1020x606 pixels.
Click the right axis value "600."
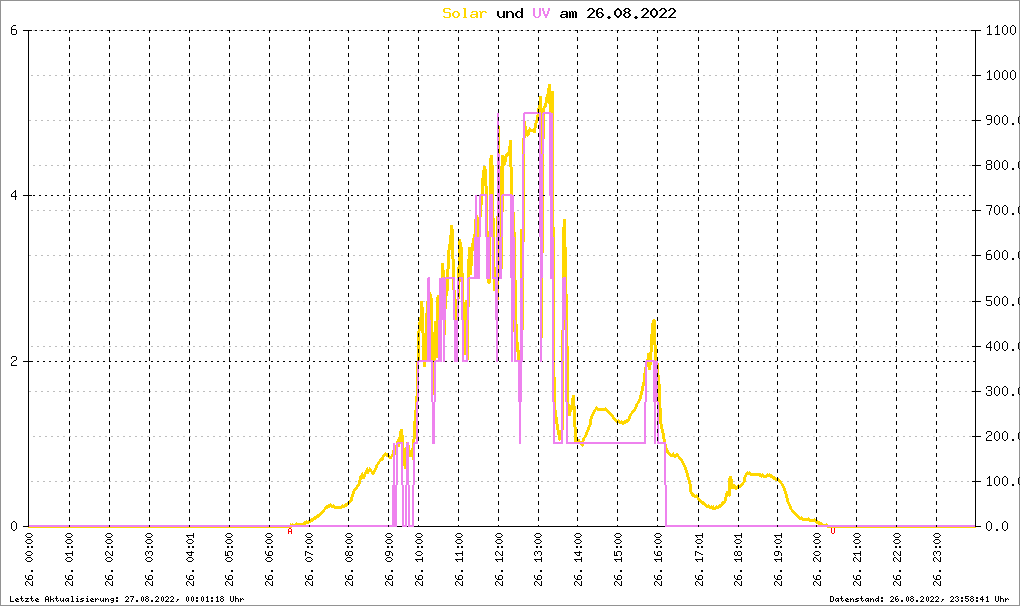click(1001, 256)
